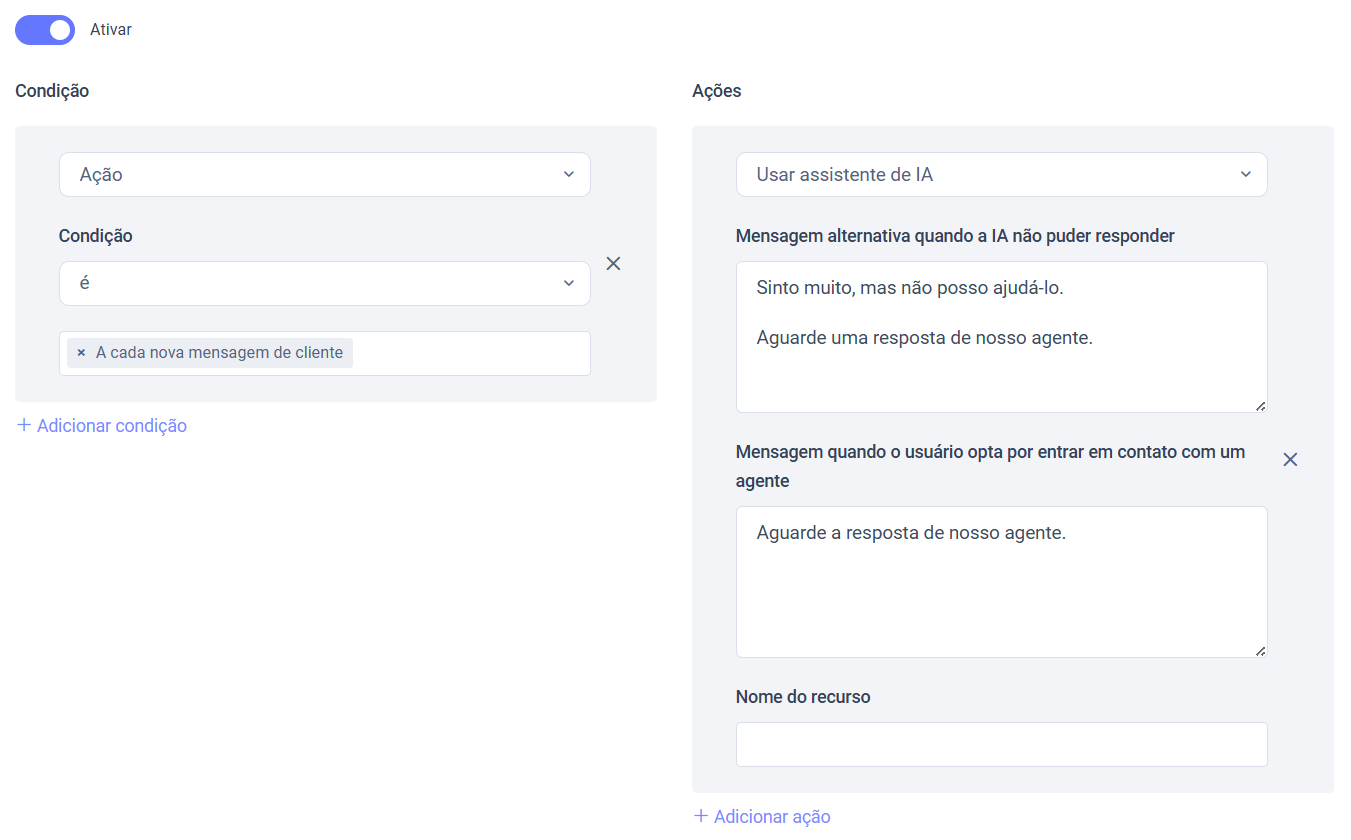Click the Ativar label text
The width and height of the screenshot is (1351, 840).
point(111,30)
